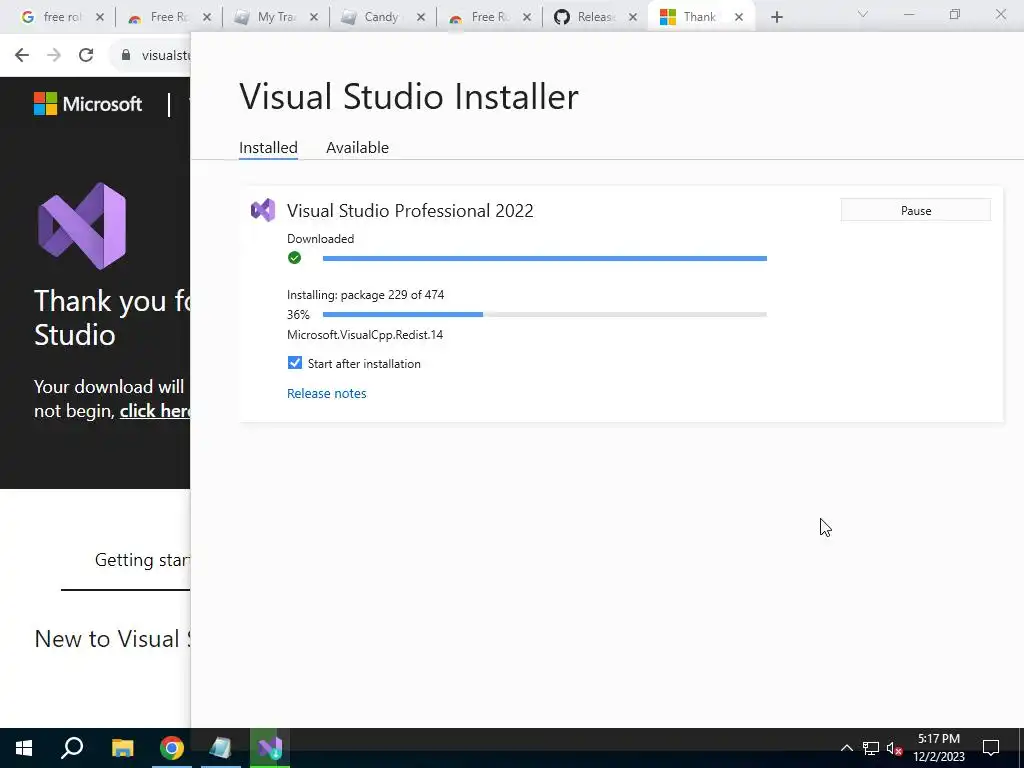
Task: Close the Thank you Microsoft tab
Action: (x=739, y=18)
